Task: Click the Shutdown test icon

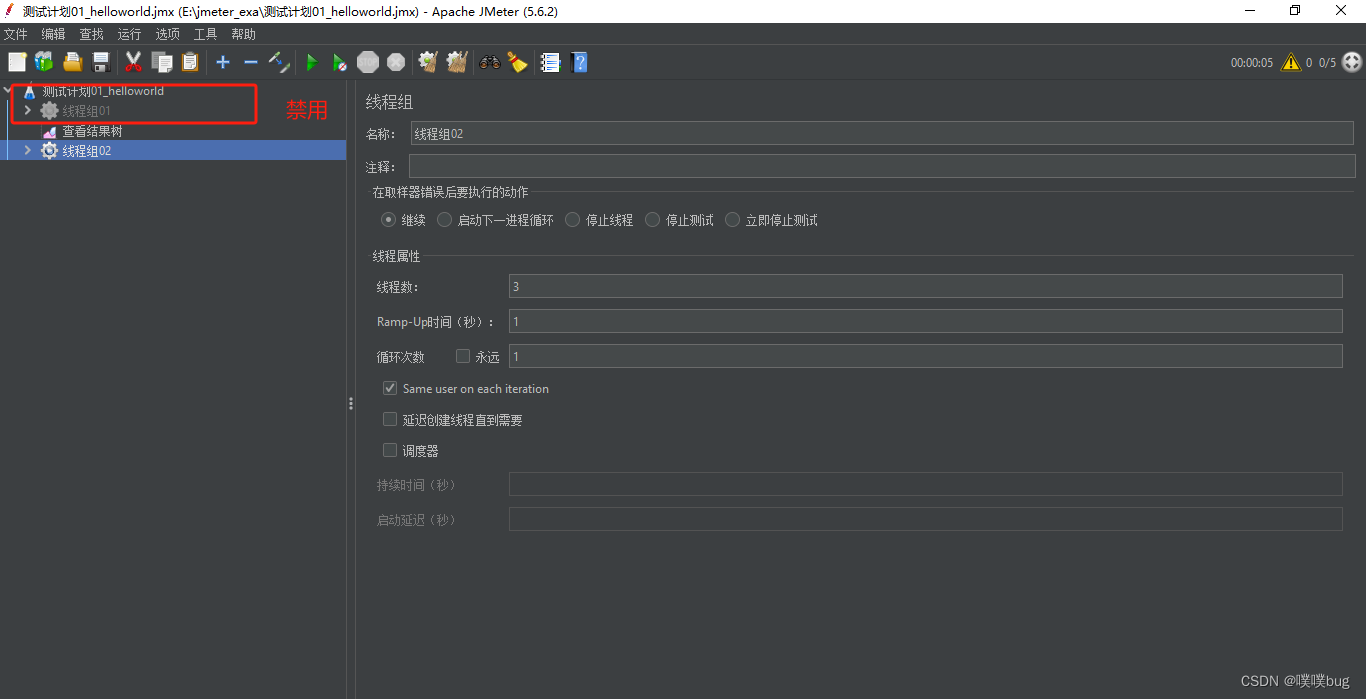Action: pyautogui.click(x=396, y=61)
